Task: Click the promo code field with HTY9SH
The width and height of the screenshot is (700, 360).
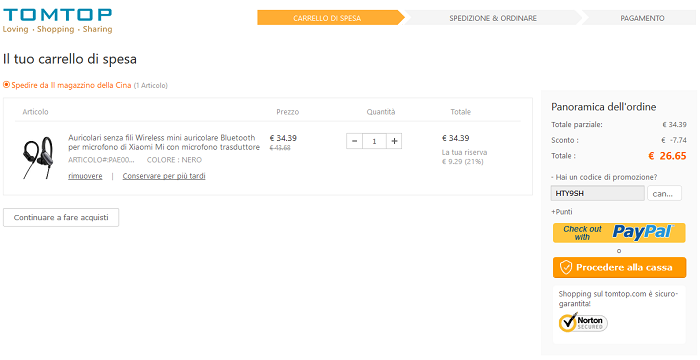Action: pyautogui.click(x=598, y=193)
